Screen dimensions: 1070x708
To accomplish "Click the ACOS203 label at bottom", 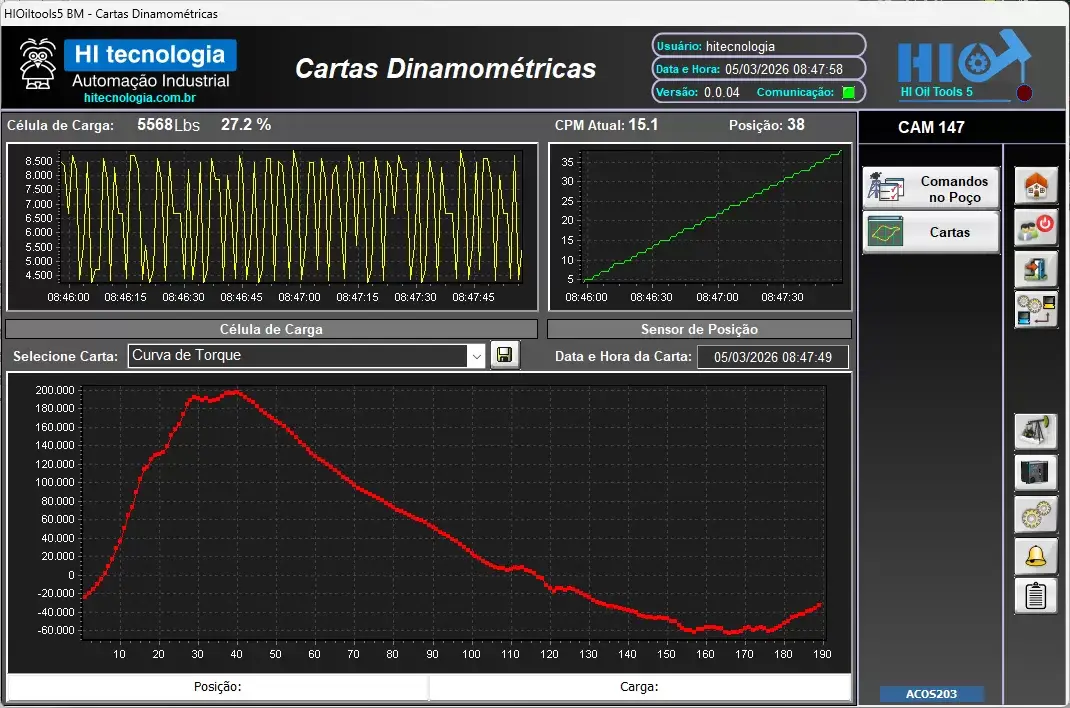I will tap(931, 694).
